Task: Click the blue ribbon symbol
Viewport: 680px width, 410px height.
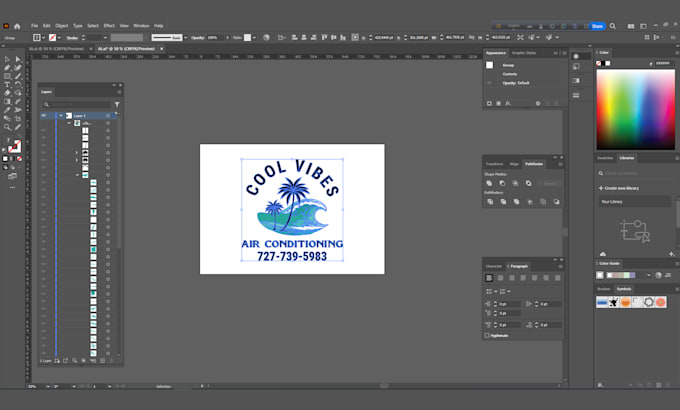Action: pos(602,302)
